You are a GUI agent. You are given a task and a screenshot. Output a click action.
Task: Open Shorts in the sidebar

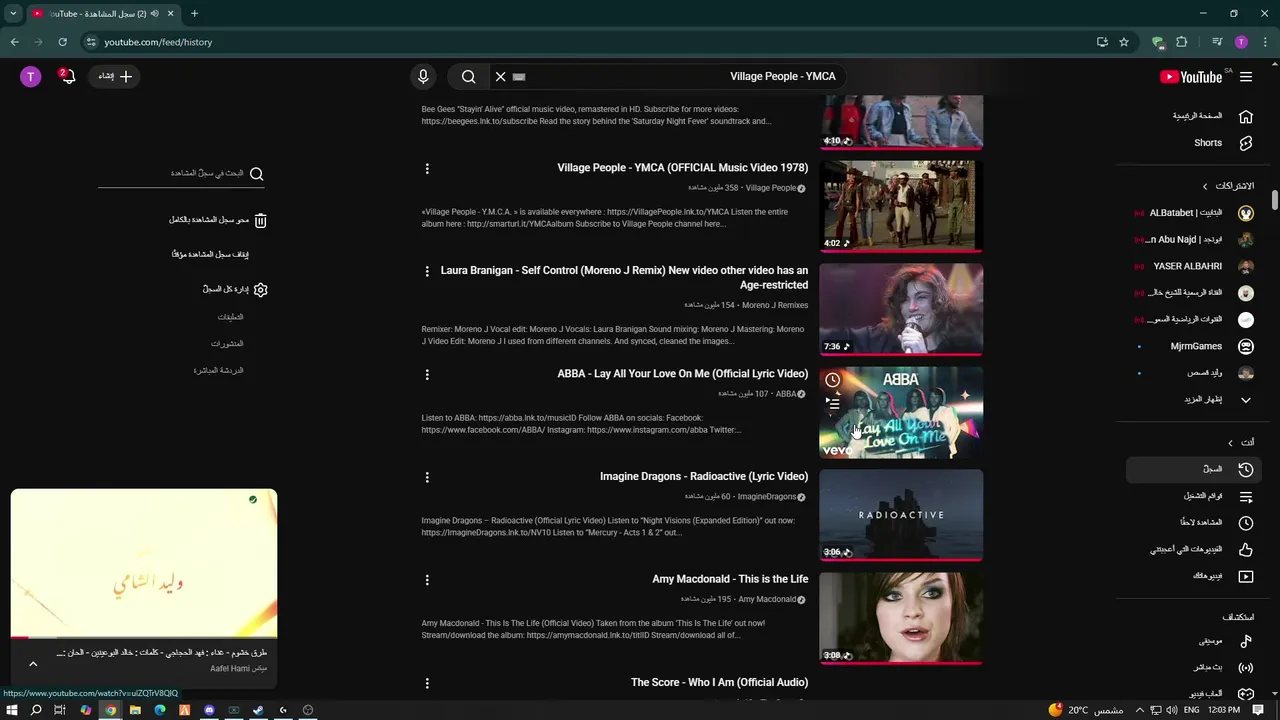1196,143
